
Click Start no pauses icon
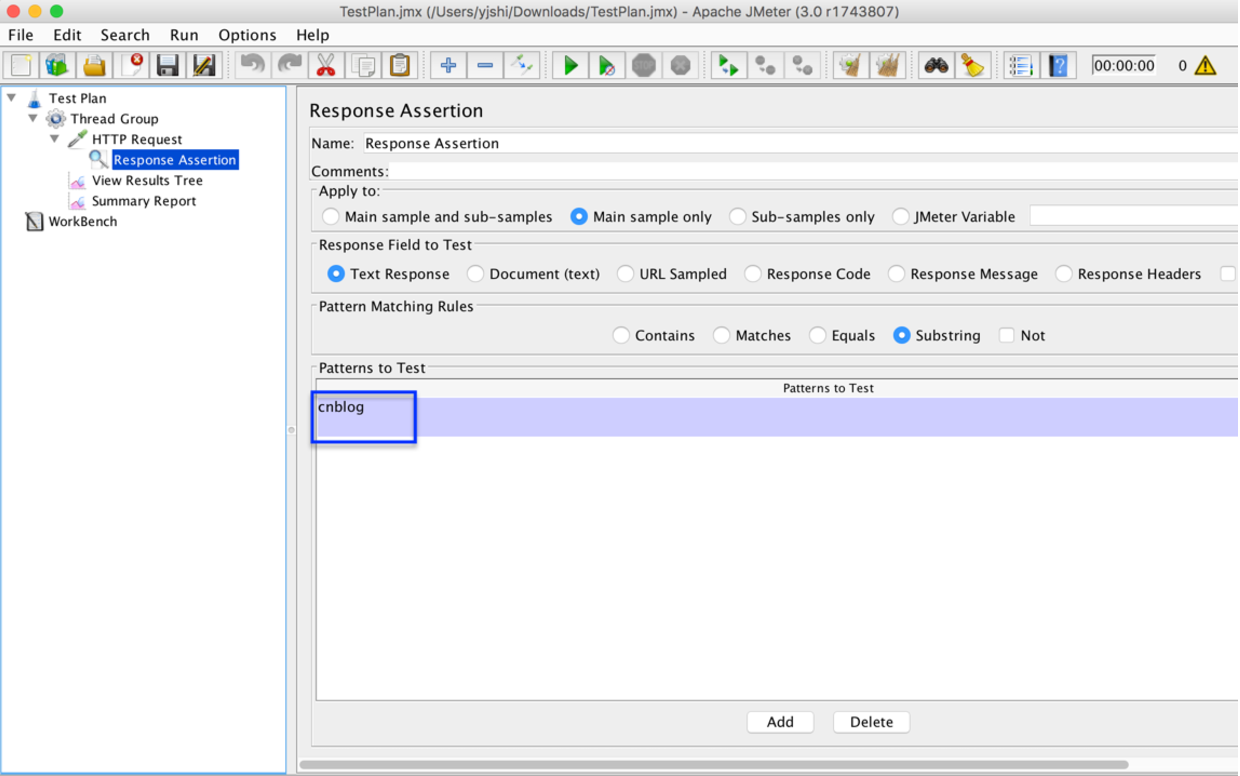tap(607, 66)
